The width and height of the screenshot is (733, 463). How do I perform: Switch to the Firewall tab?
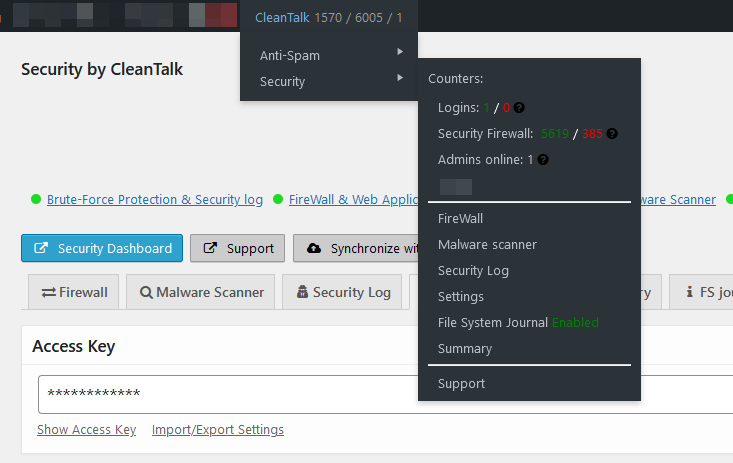pos(74,293)
